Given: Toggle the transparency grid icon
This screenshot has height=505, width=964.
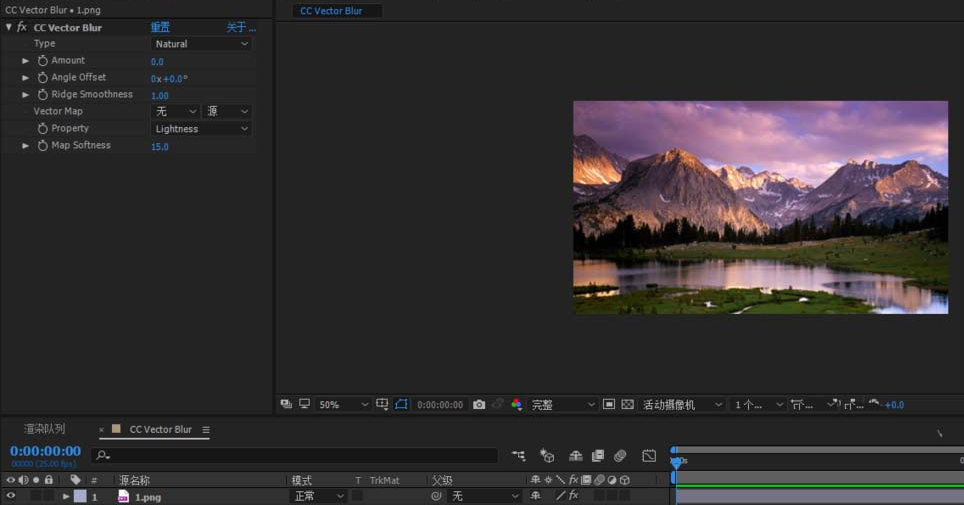Looking at the screenshot, I should pos(627,404).
